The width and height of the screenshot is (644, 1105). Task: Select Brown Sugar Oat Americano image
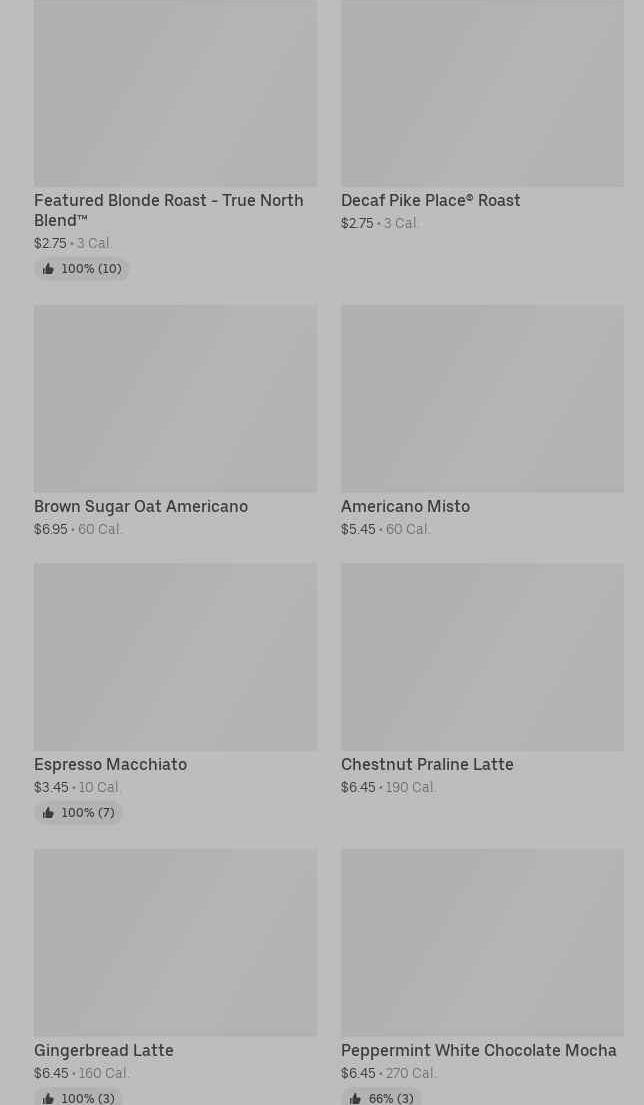pyautogui.click(x=175, y=398)
